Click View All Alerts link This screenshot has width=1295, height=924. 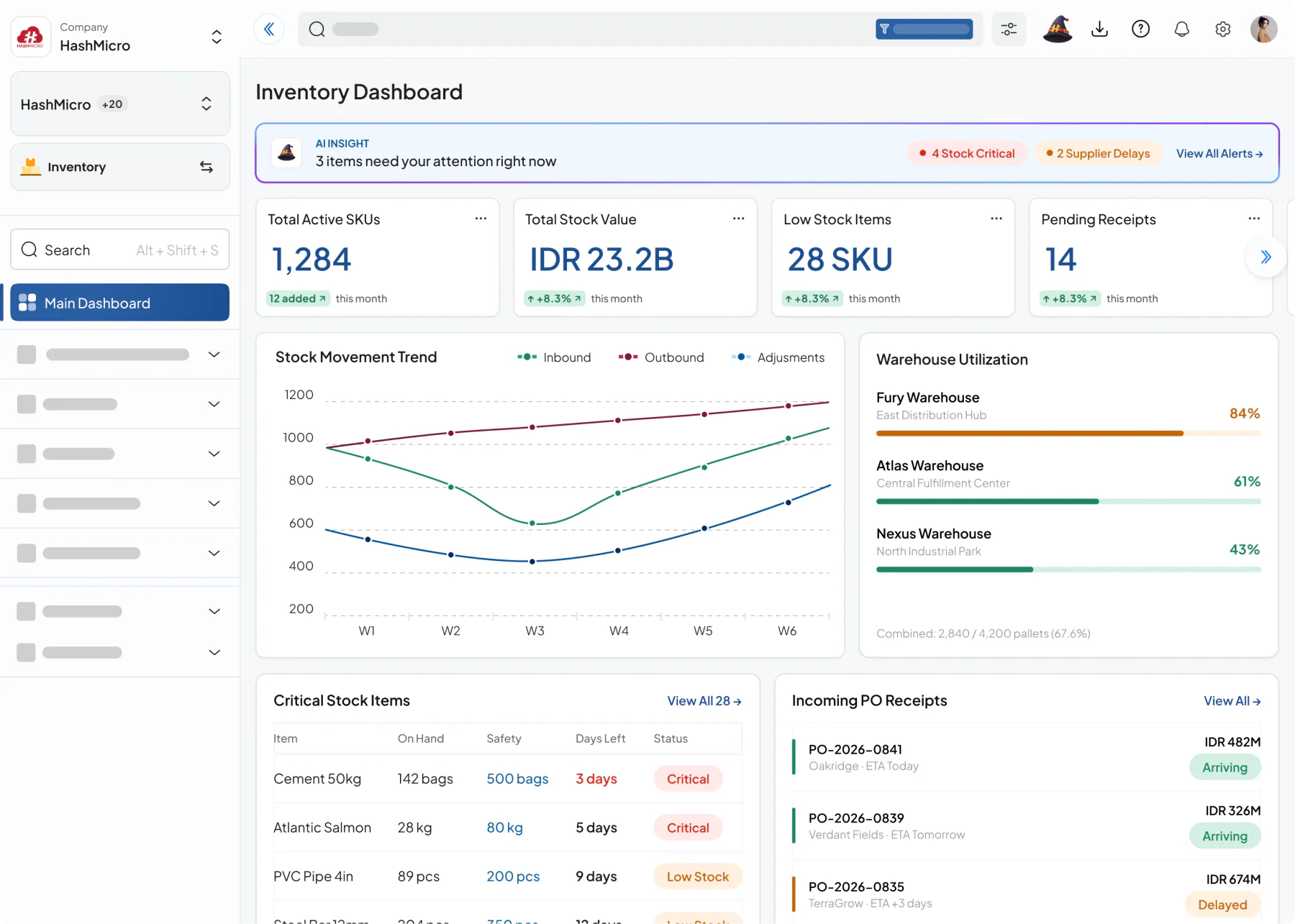point(1219,153)
